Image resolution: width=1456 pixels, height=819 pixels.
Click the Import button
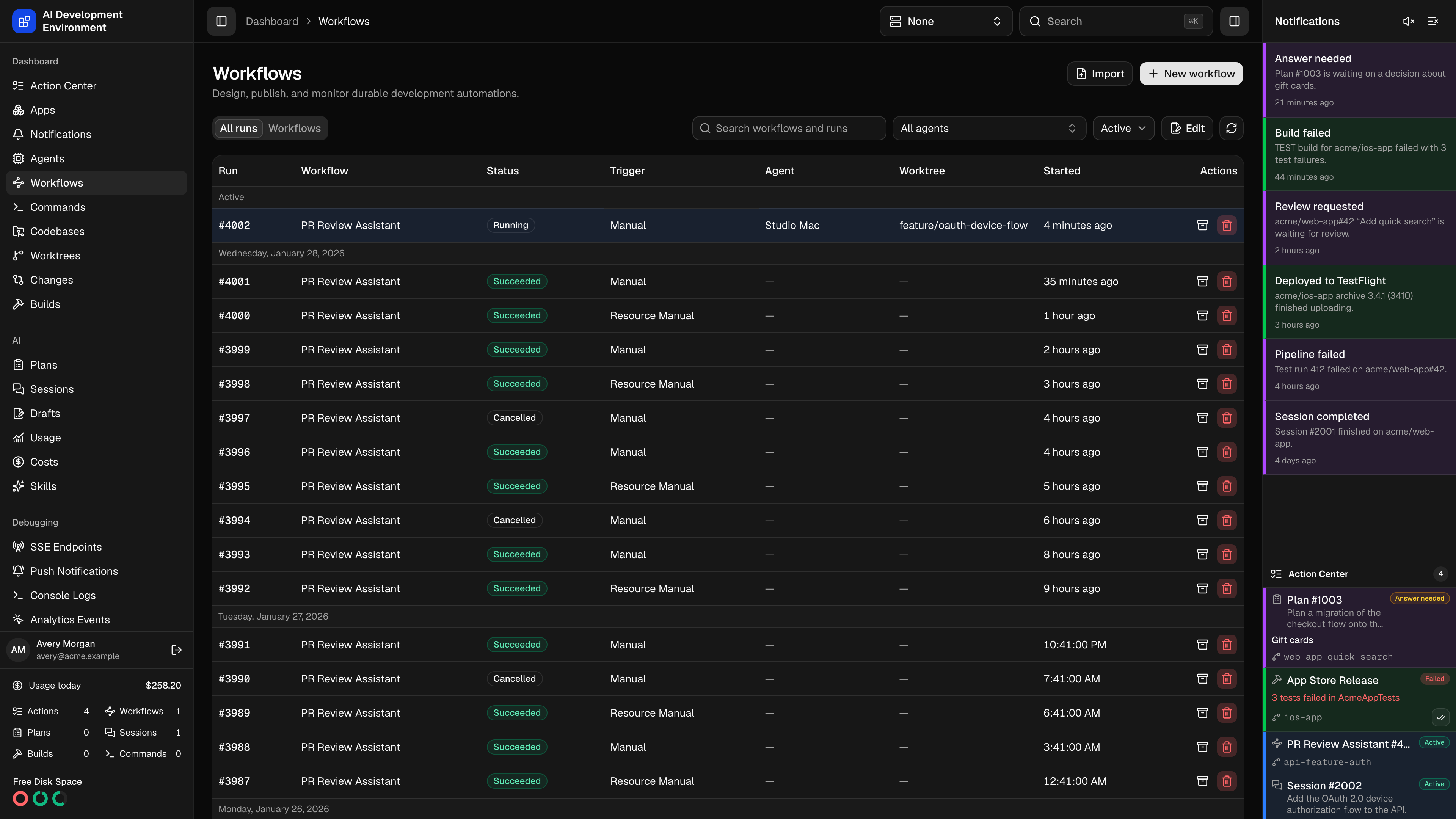pos(1100,74)
